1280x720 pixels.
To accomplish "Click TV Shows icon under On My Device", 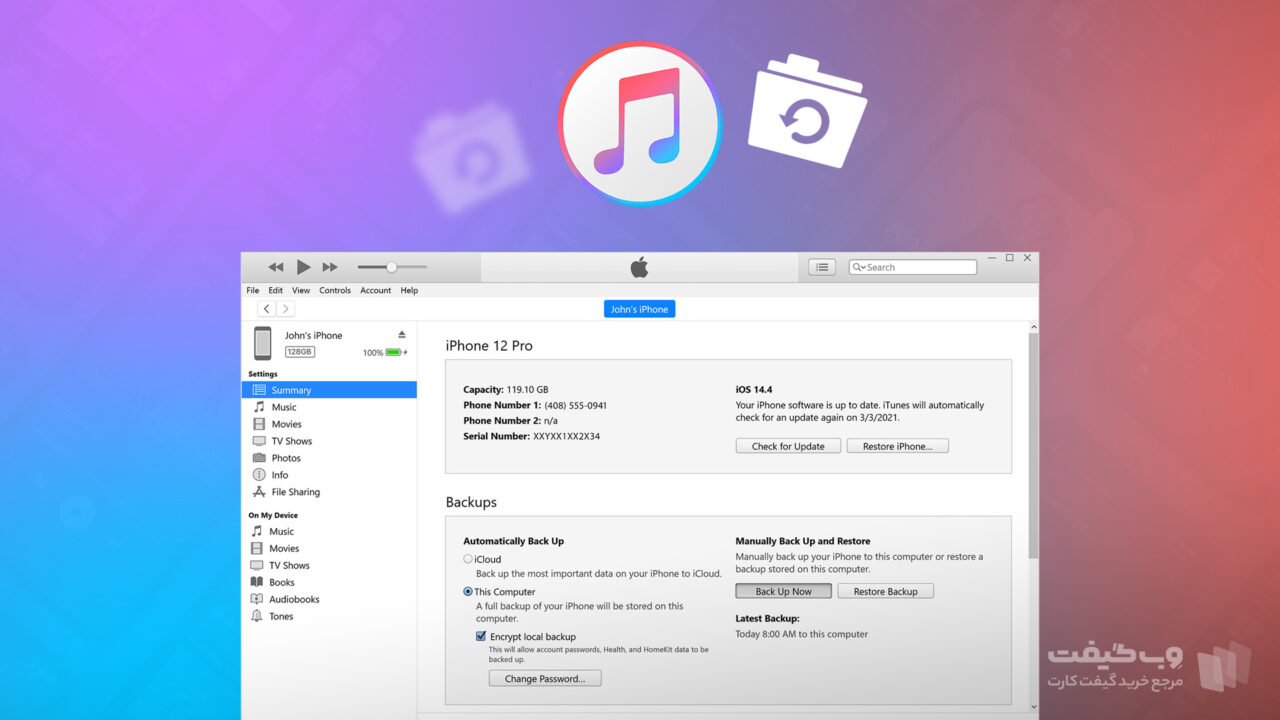I will (257, 565).
